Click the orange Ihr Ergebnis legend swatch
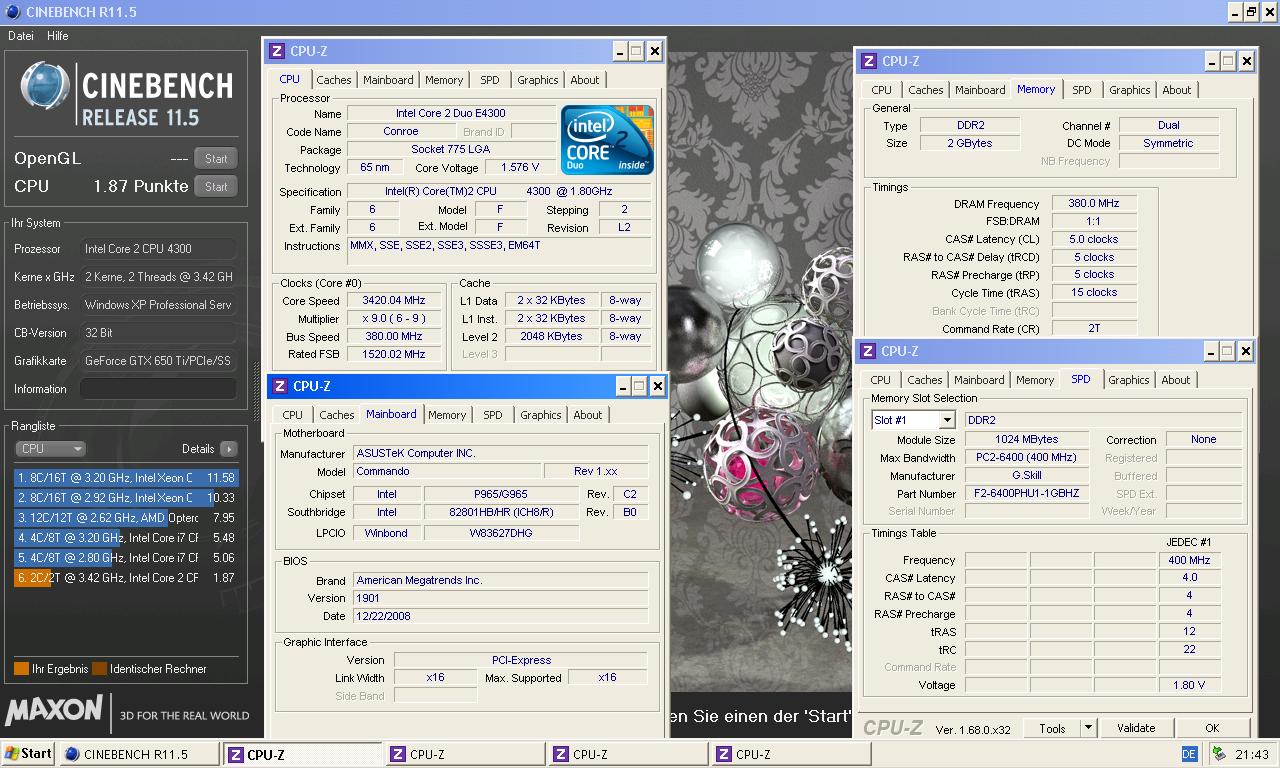This screenshot has width=1280, height=768. click(x=21, y=669)
